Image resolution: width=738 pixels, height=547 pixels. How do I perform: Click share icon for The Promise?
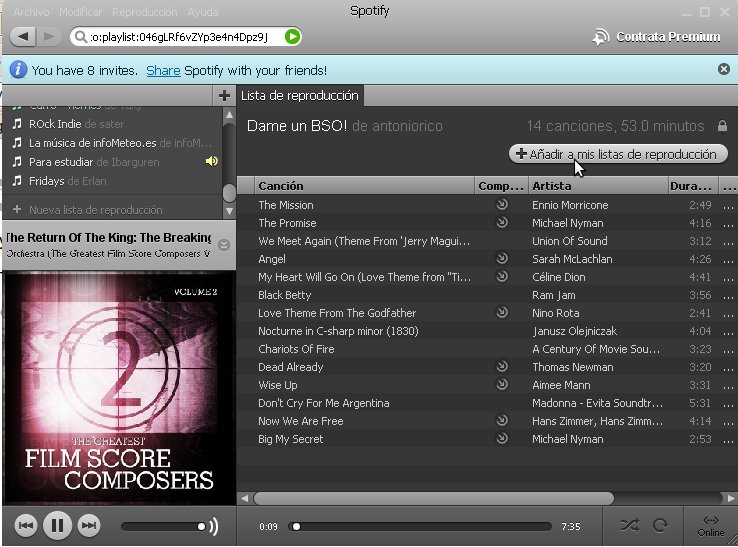(502, 222)
